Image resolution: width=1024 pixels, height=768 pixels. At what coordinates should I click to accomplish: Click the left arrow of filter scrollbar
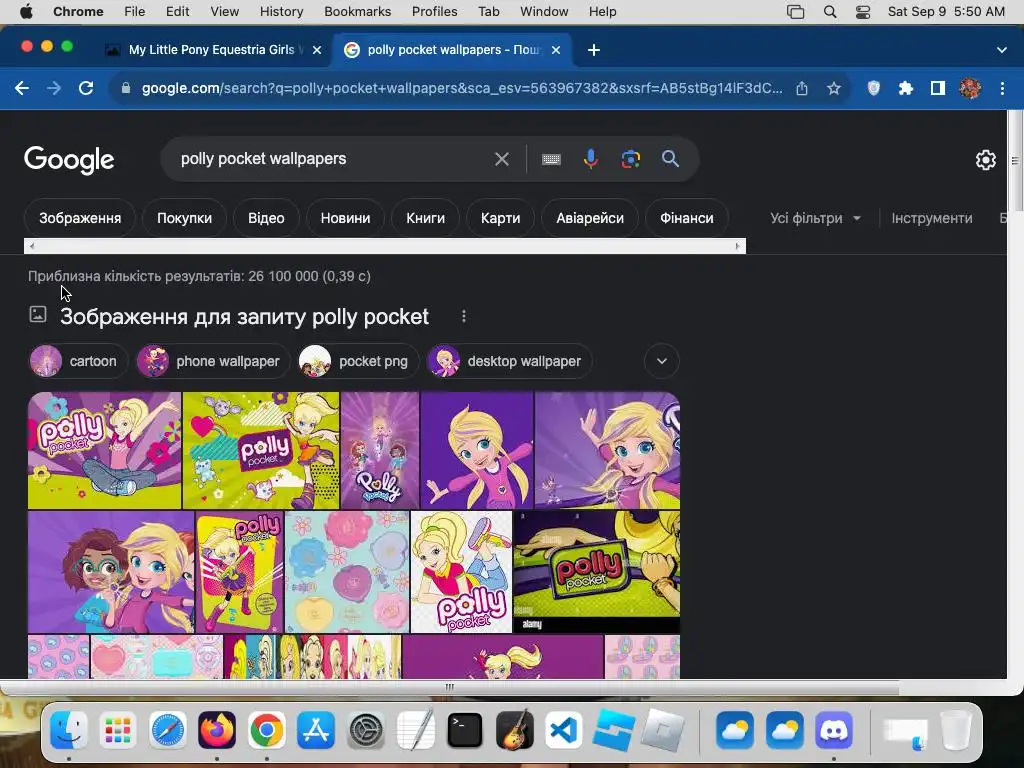click(x=32, y=246)
